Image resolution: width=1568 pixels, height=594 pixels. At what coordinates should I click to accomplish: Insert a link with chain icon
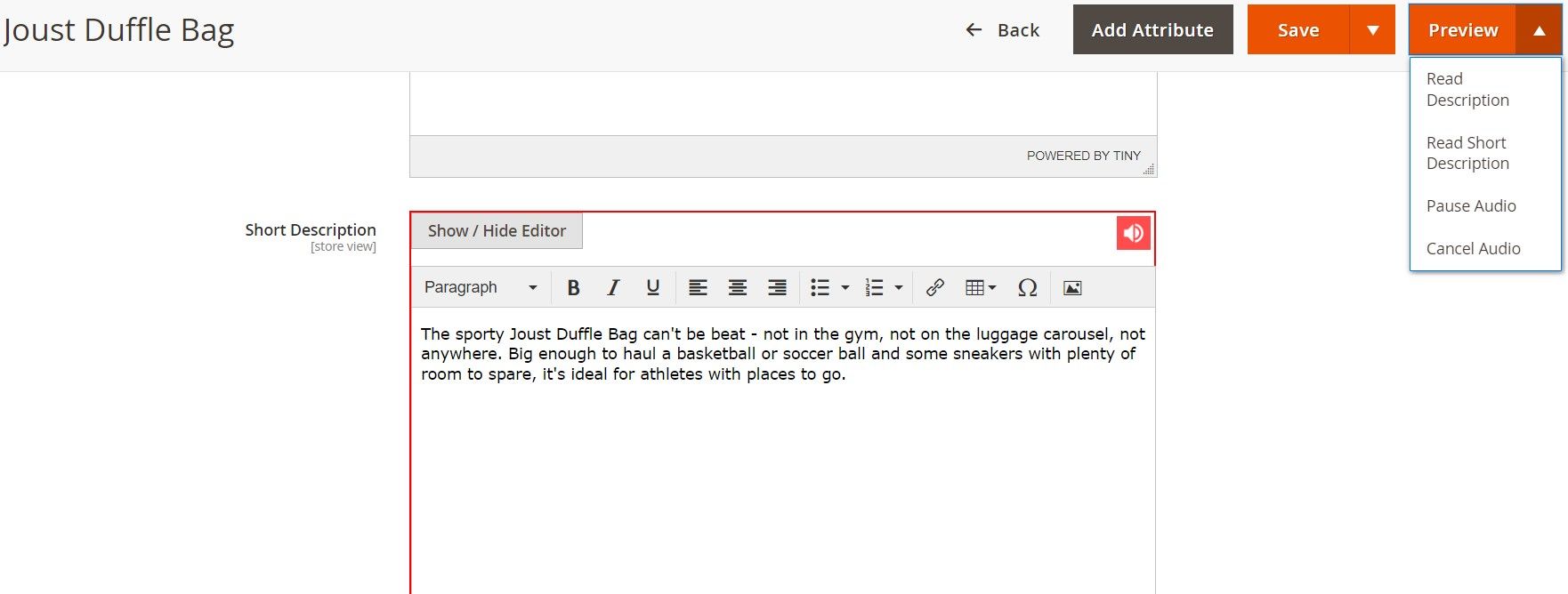(x=934, y=287)
